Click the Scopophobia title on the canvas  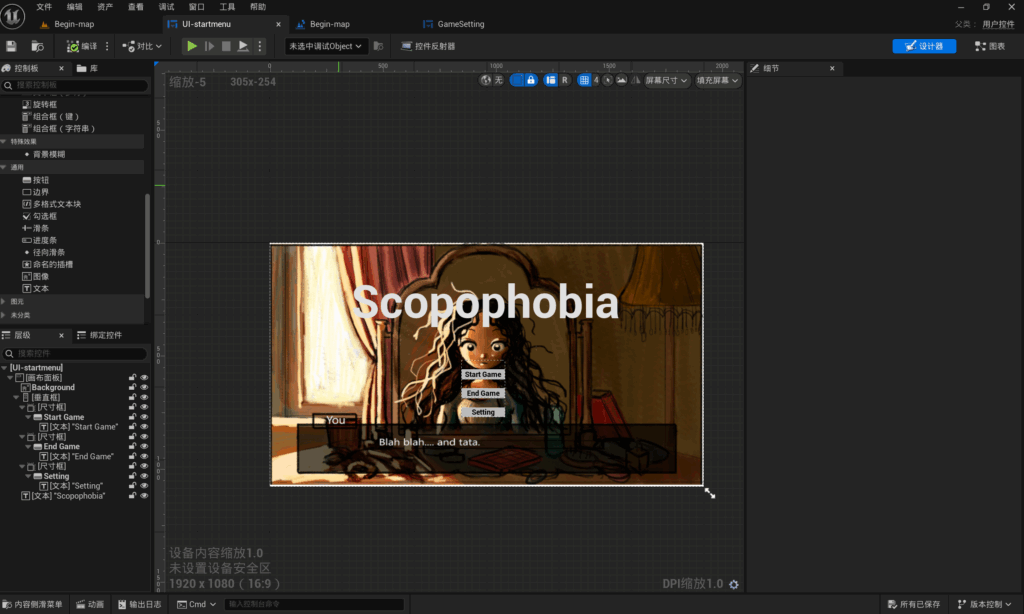[x=485, y=302]
